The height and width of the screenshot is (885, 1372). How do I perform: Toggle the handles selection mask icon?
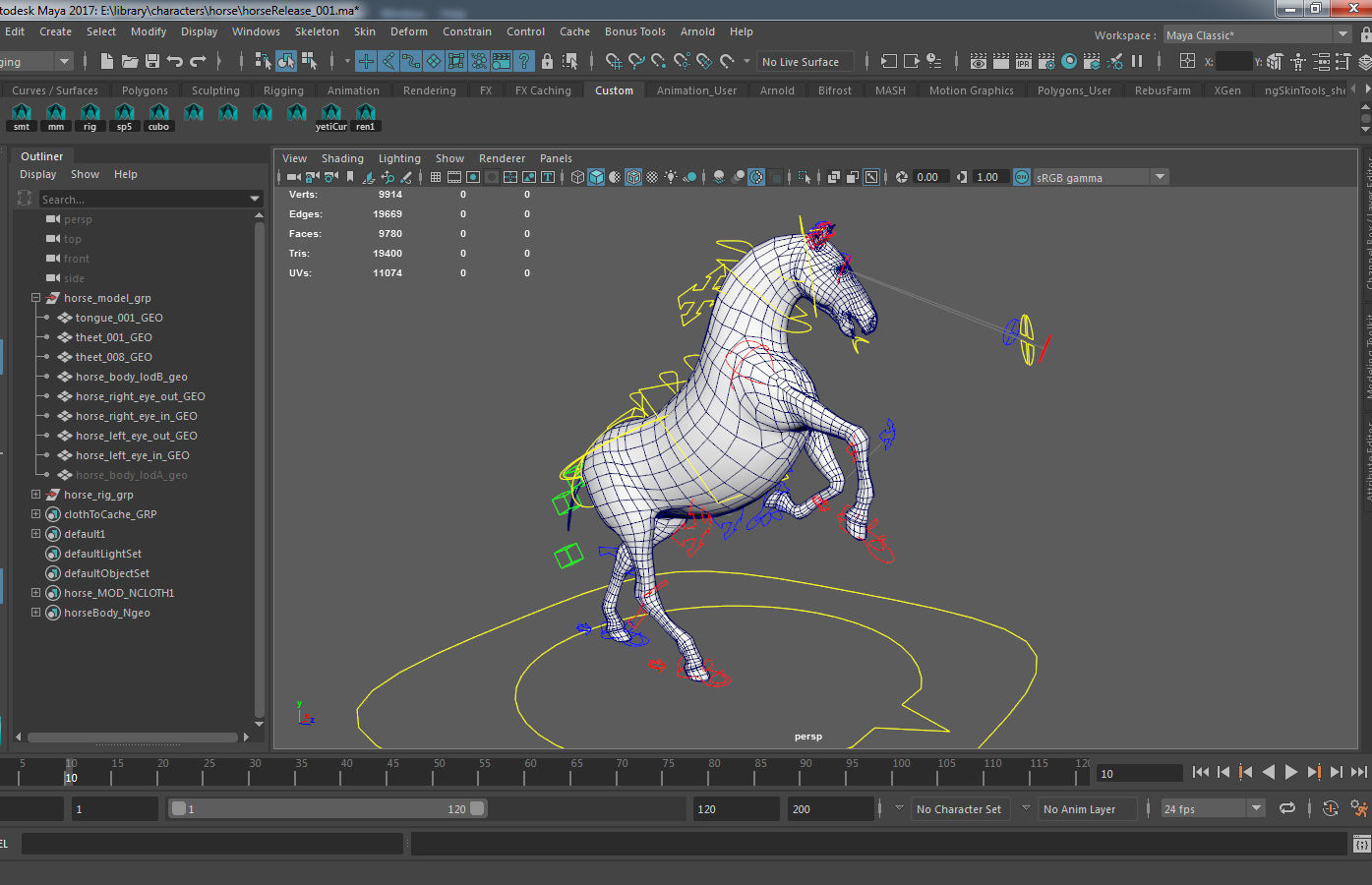(366, 61)
